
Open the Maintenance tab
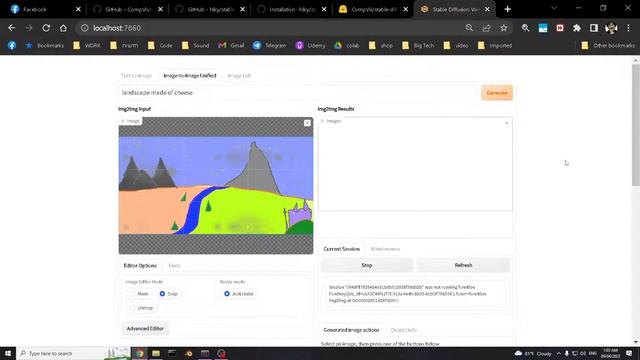[385, 249]
